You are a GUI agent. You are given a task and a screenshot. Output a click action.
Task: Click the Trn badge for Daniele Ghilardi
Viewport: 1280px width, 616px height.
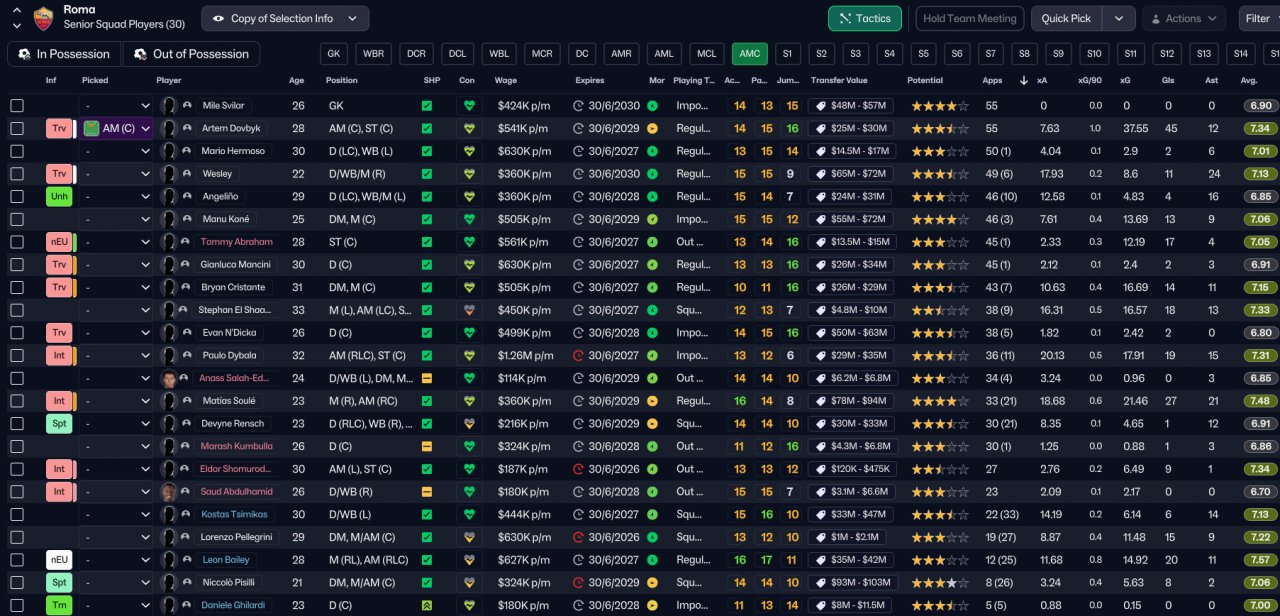(x=59, y=605)
